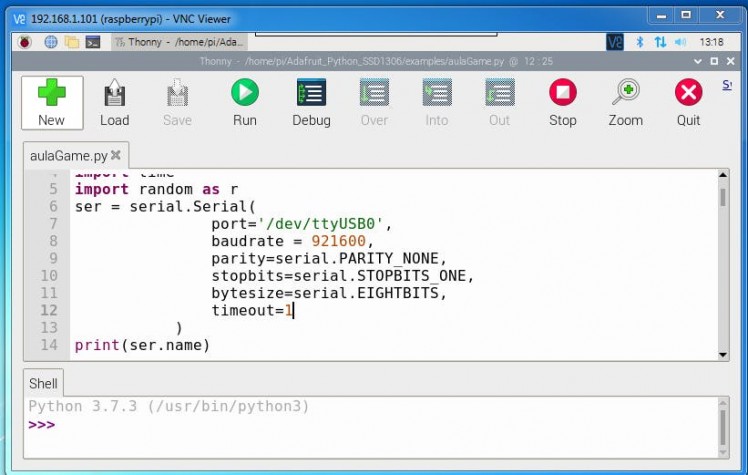Click the timeout=1 line
Image resolution: width=748 pixels, height=475 pixels.
click(x=252, y=310)
